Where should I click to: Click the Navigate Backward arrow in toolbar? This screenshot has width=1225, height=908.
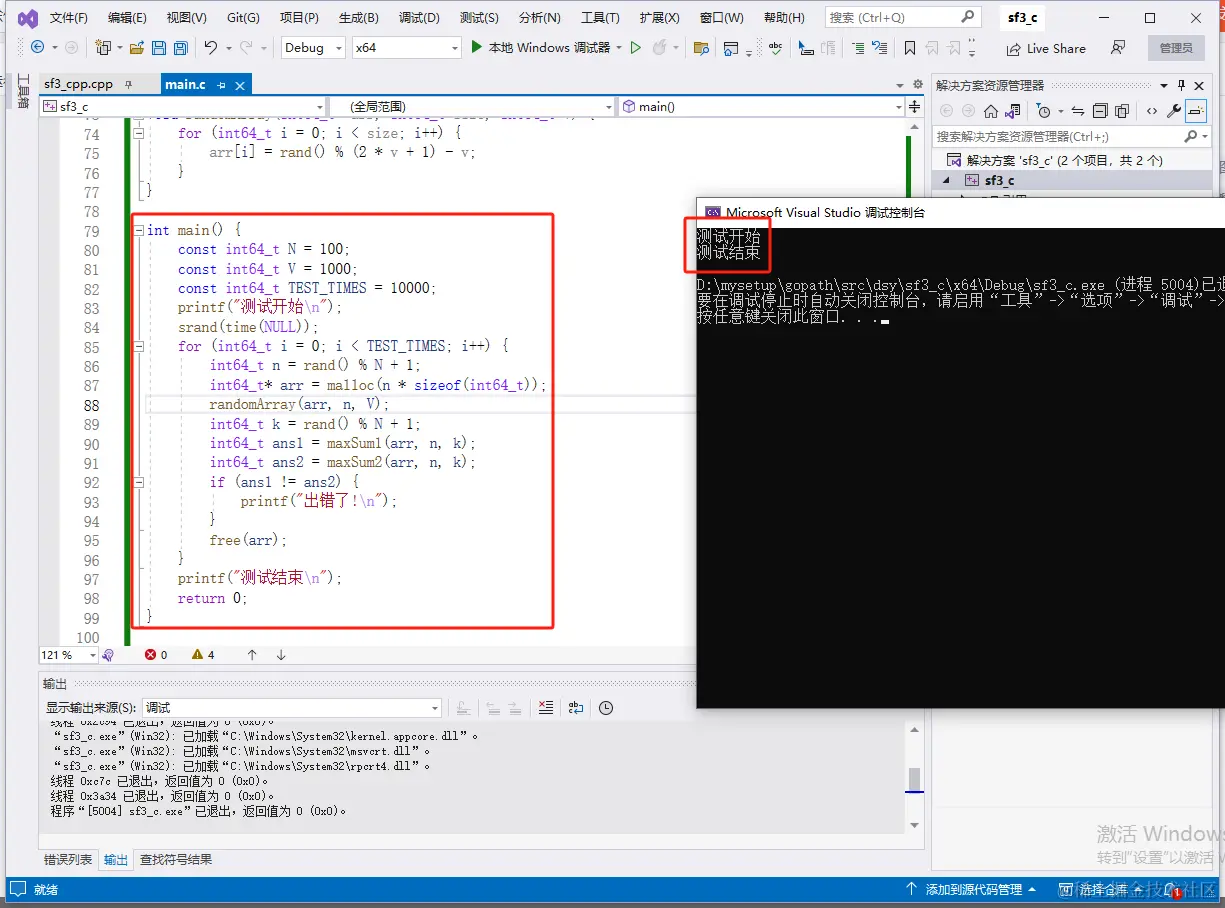coord(38,47)
